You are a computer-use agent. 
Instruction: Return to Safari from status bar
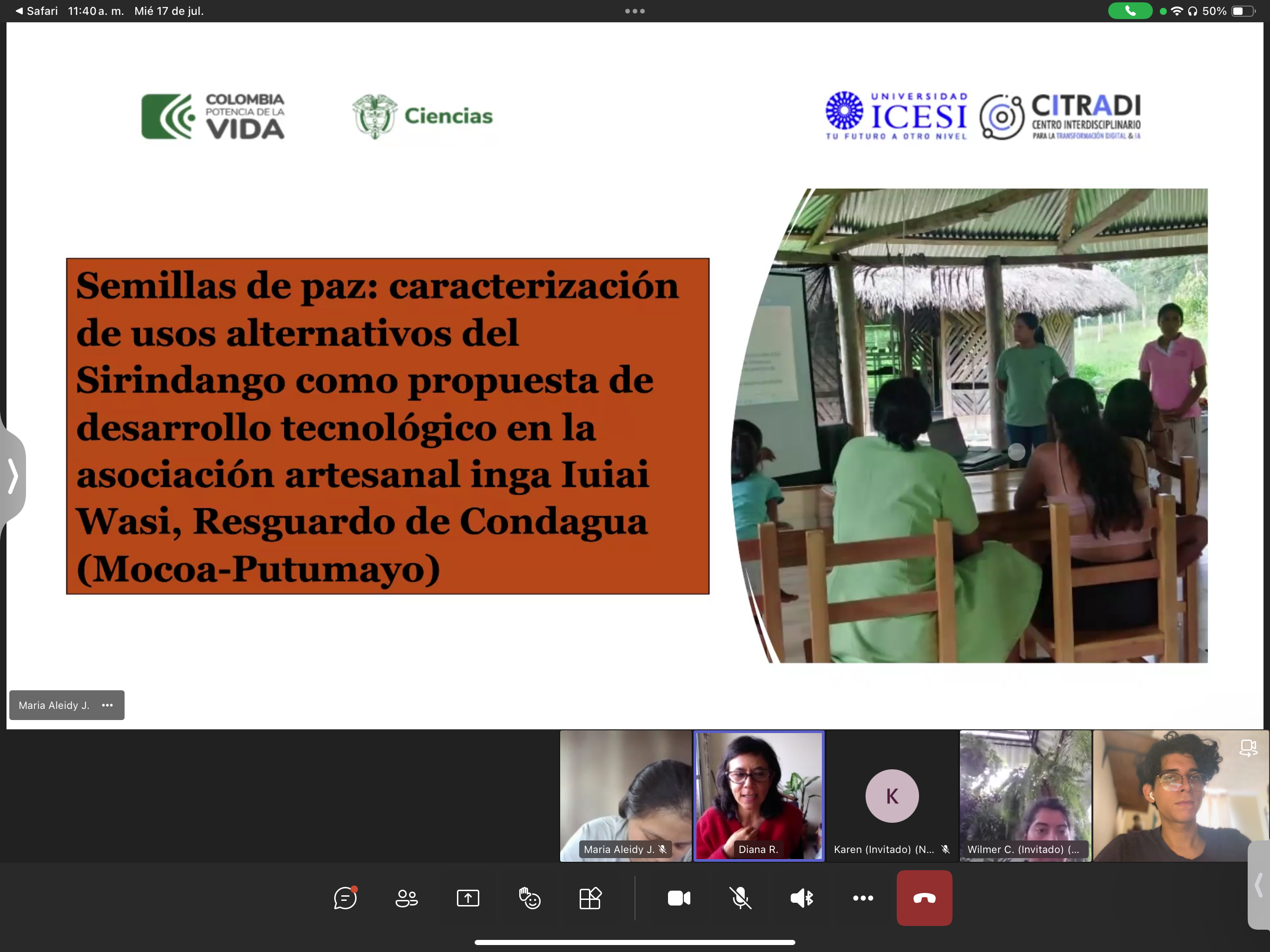[x=36, y=11]
